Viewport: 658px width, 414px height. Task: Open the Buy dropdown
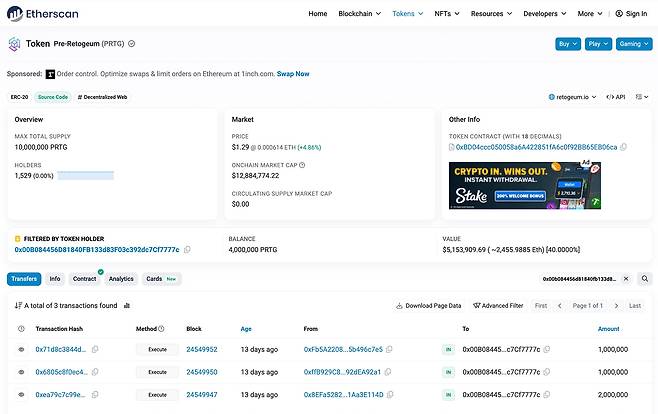[x=568, y=44]
